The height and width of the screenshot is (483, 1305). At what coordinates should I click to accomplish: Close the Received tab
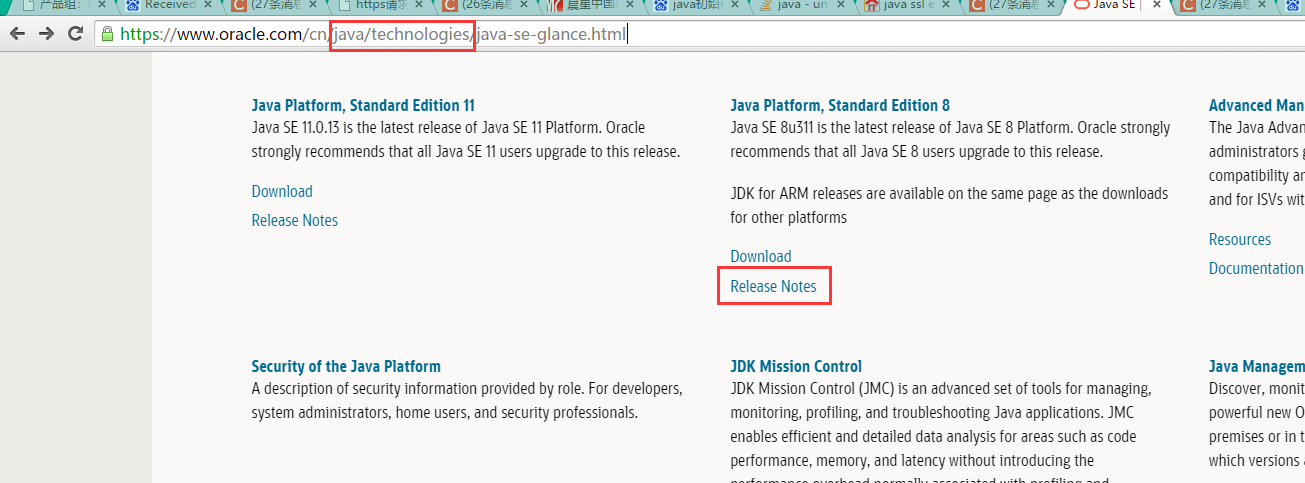tap(206, 5)
